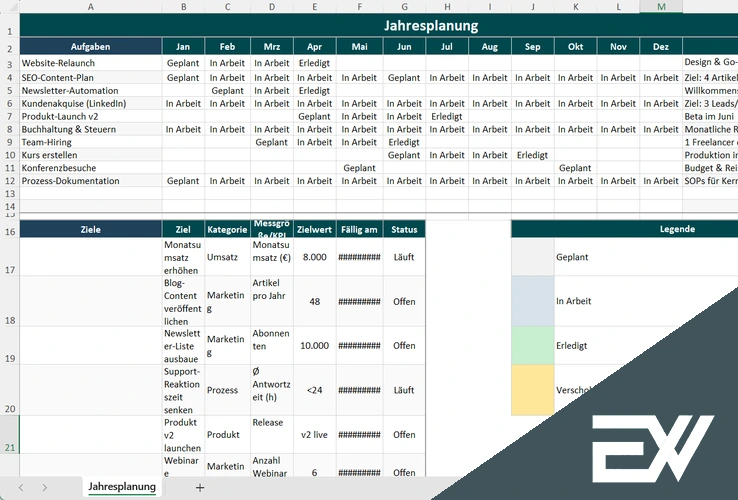Click the add new sheet plus button
The height and width of the screenshot is (500, 738).
point(200,487)
